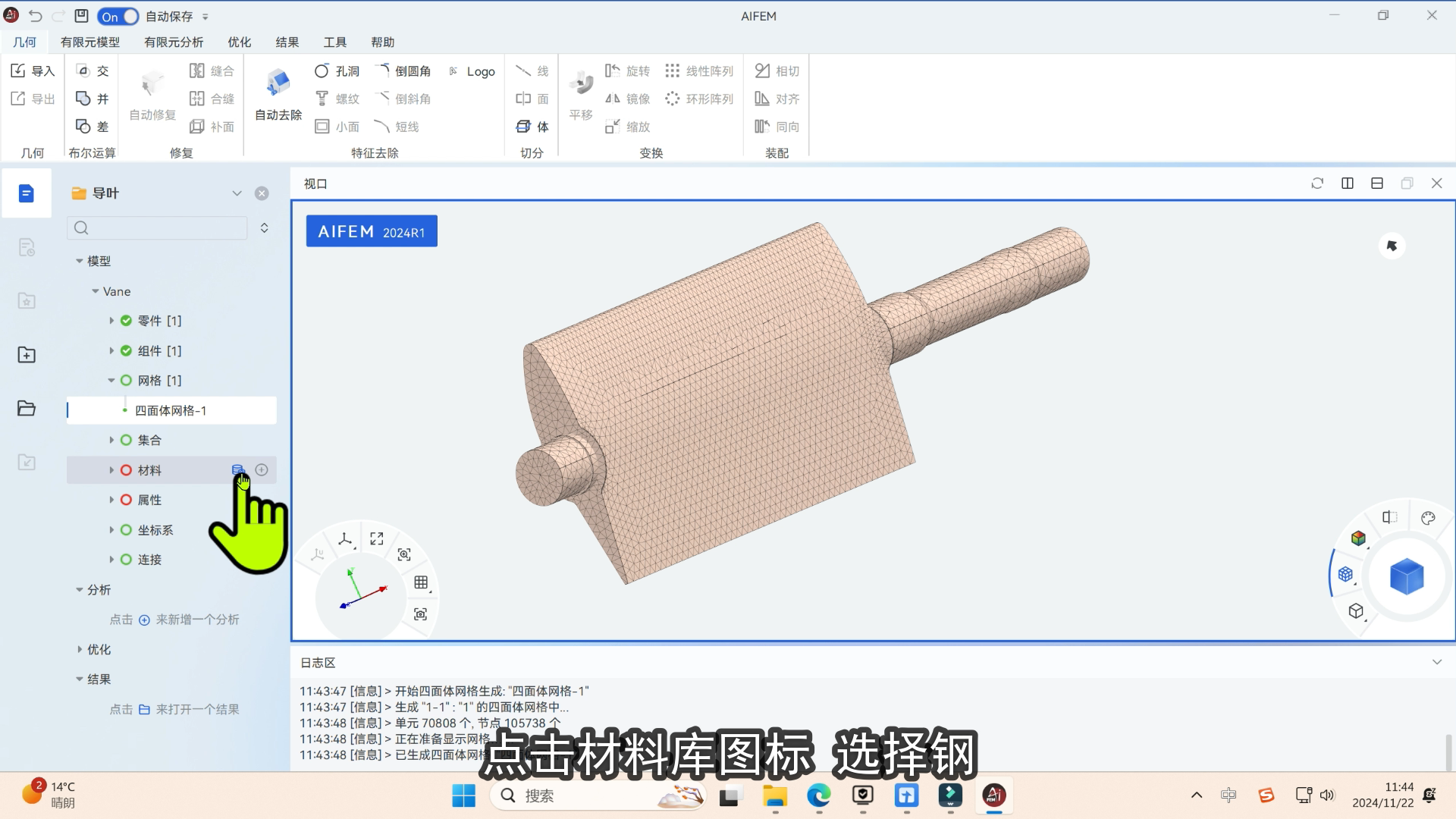Screen dimensions: 1456x819
Task: Open the 导叶 project dropdown chevron
Action: [x=237, y=193]
